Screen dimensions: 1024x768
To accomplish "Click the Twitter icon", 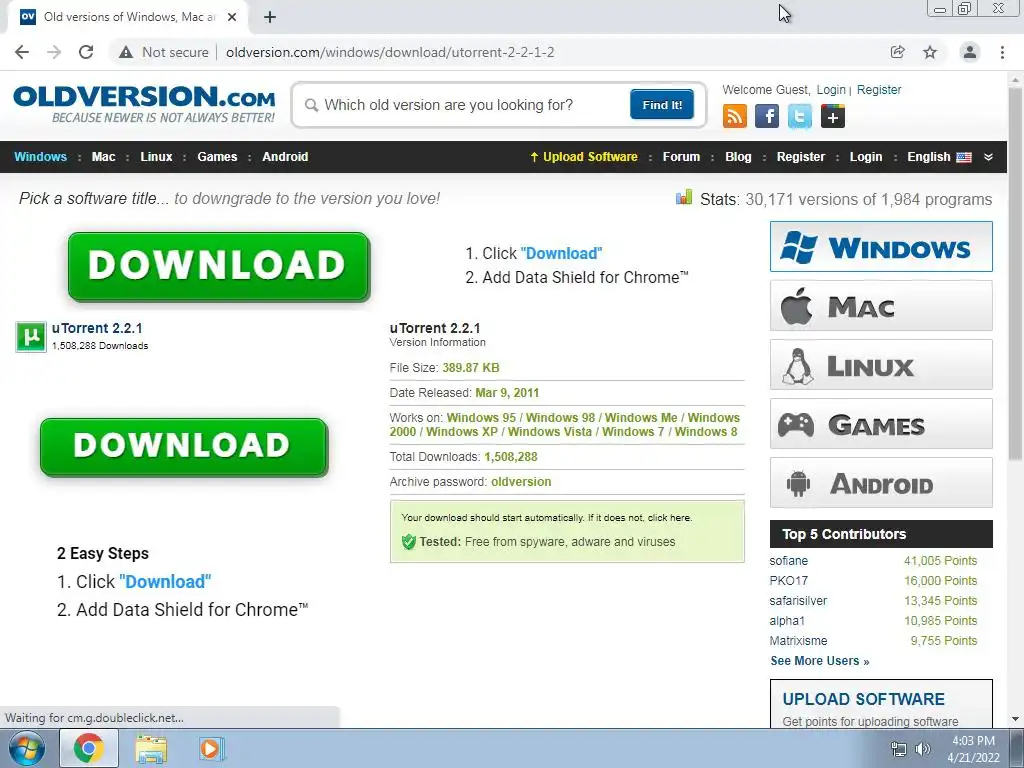I will coord(799,117).
